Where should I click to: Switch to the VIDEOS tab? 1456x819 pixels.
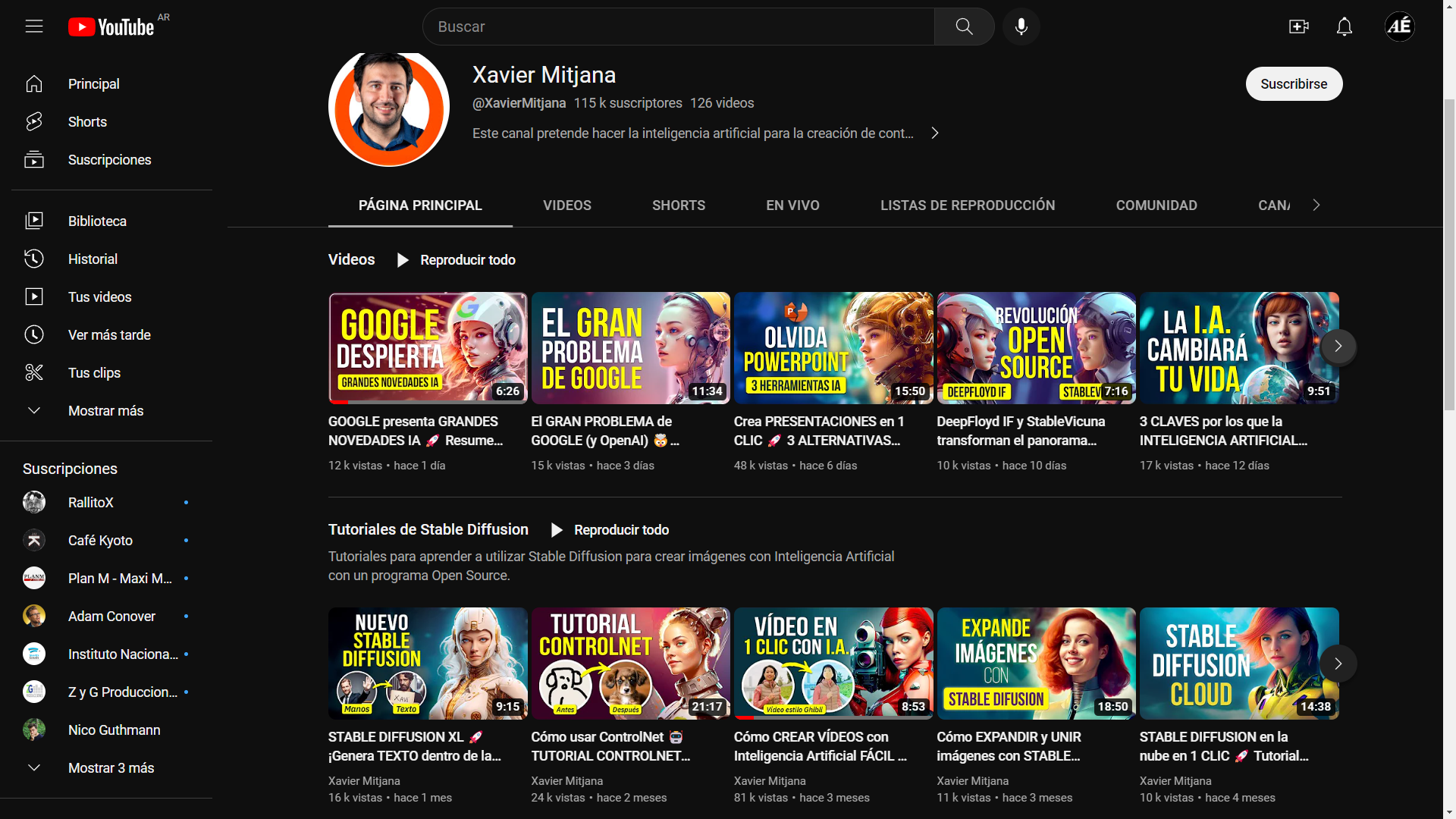click(567, 206)
